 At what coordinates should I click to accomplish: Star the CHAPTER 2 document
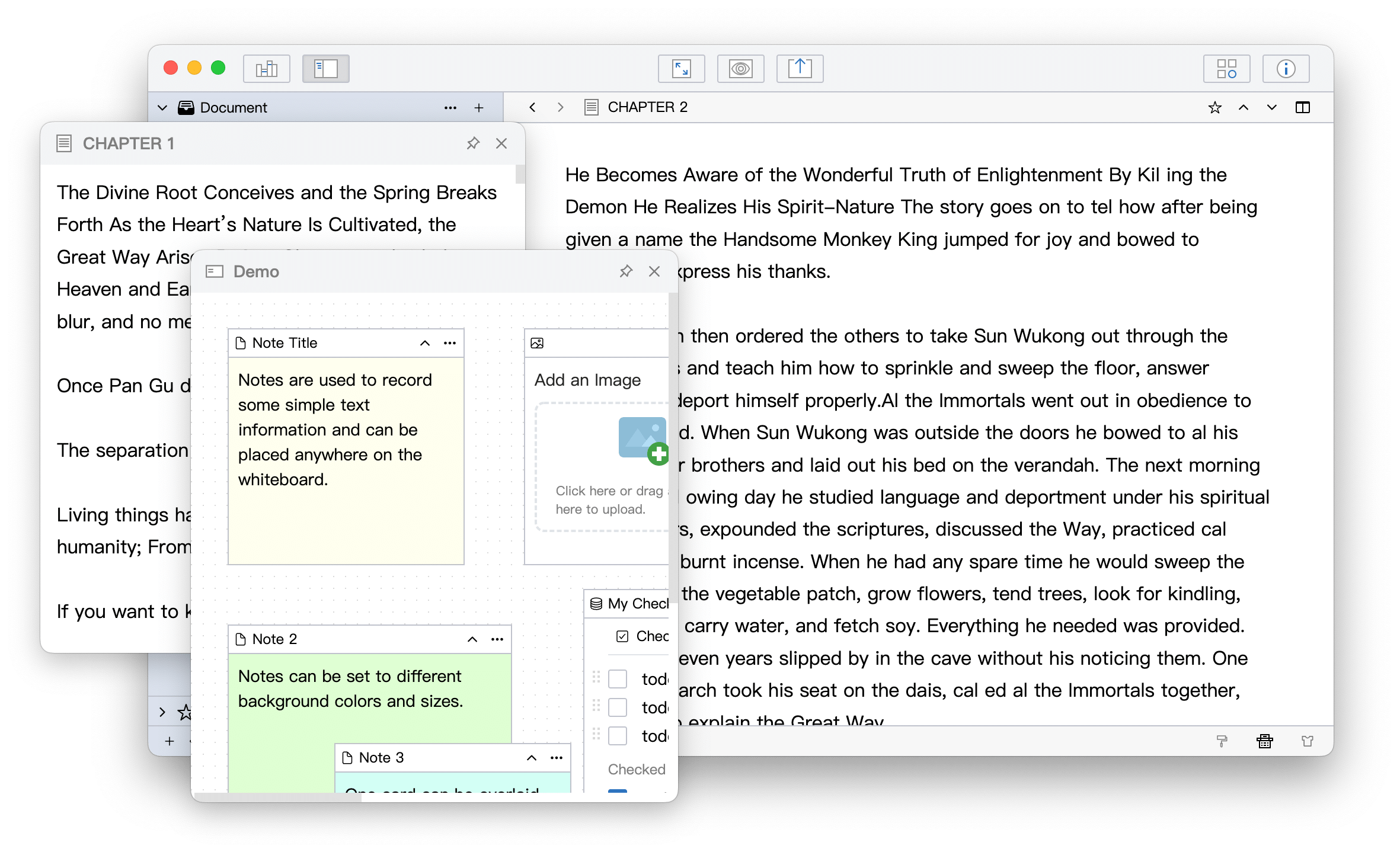coord(1215,107)
